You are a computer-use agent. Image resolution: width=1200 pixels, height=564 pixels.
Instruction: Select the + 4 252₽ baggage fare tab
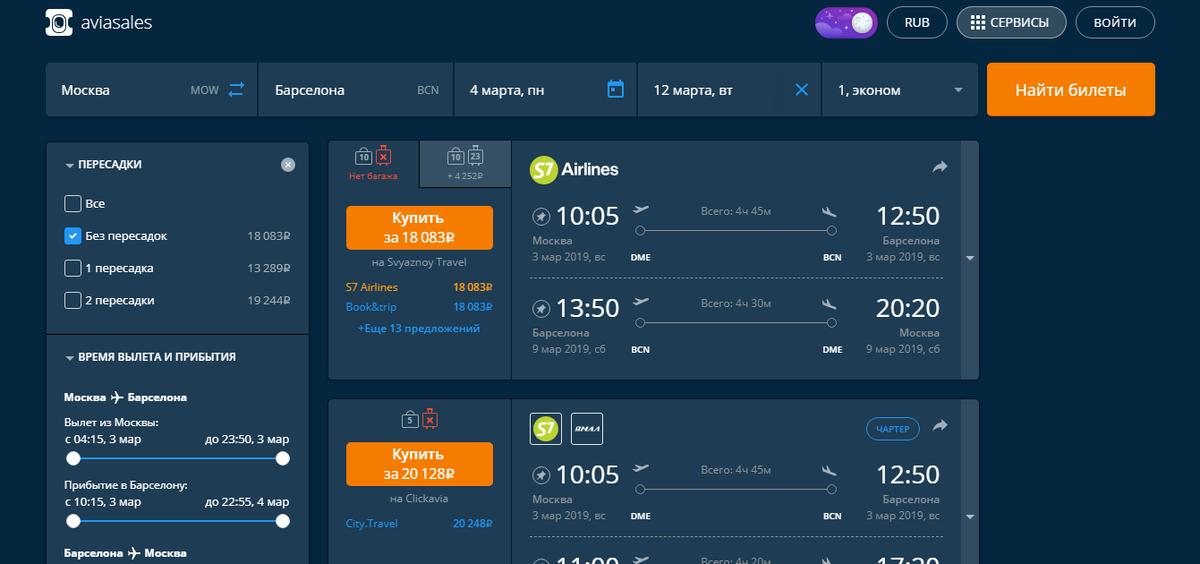point(465,164)
